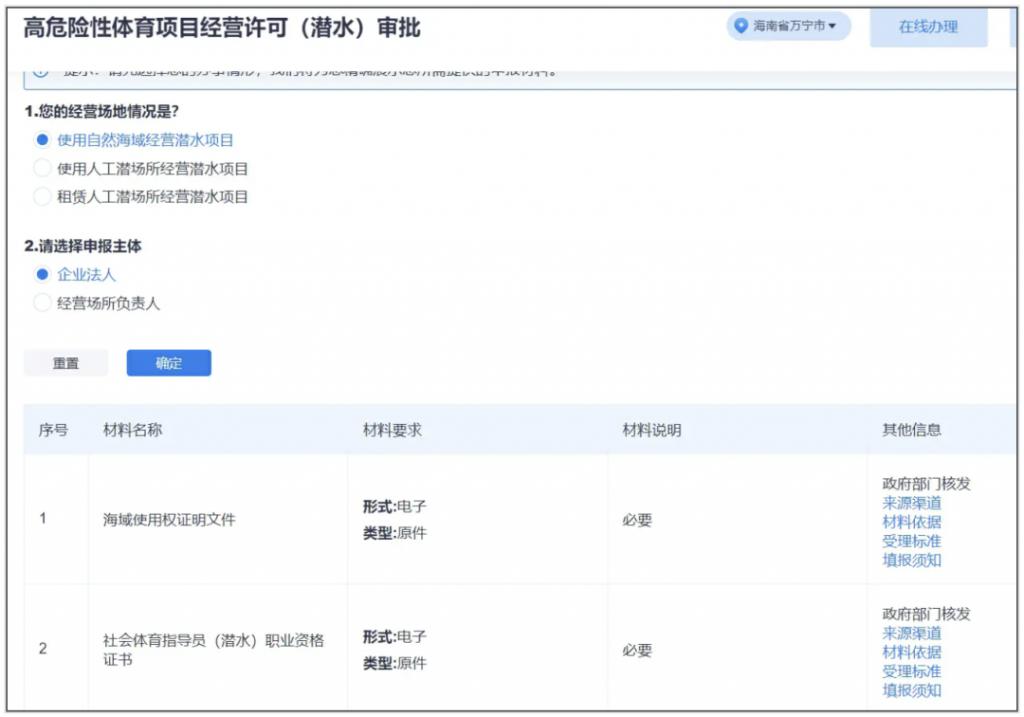Open 材料依据 link for 海域使用权证明文件
Viewport: 1024px width, 717px height.
(911, 522)
